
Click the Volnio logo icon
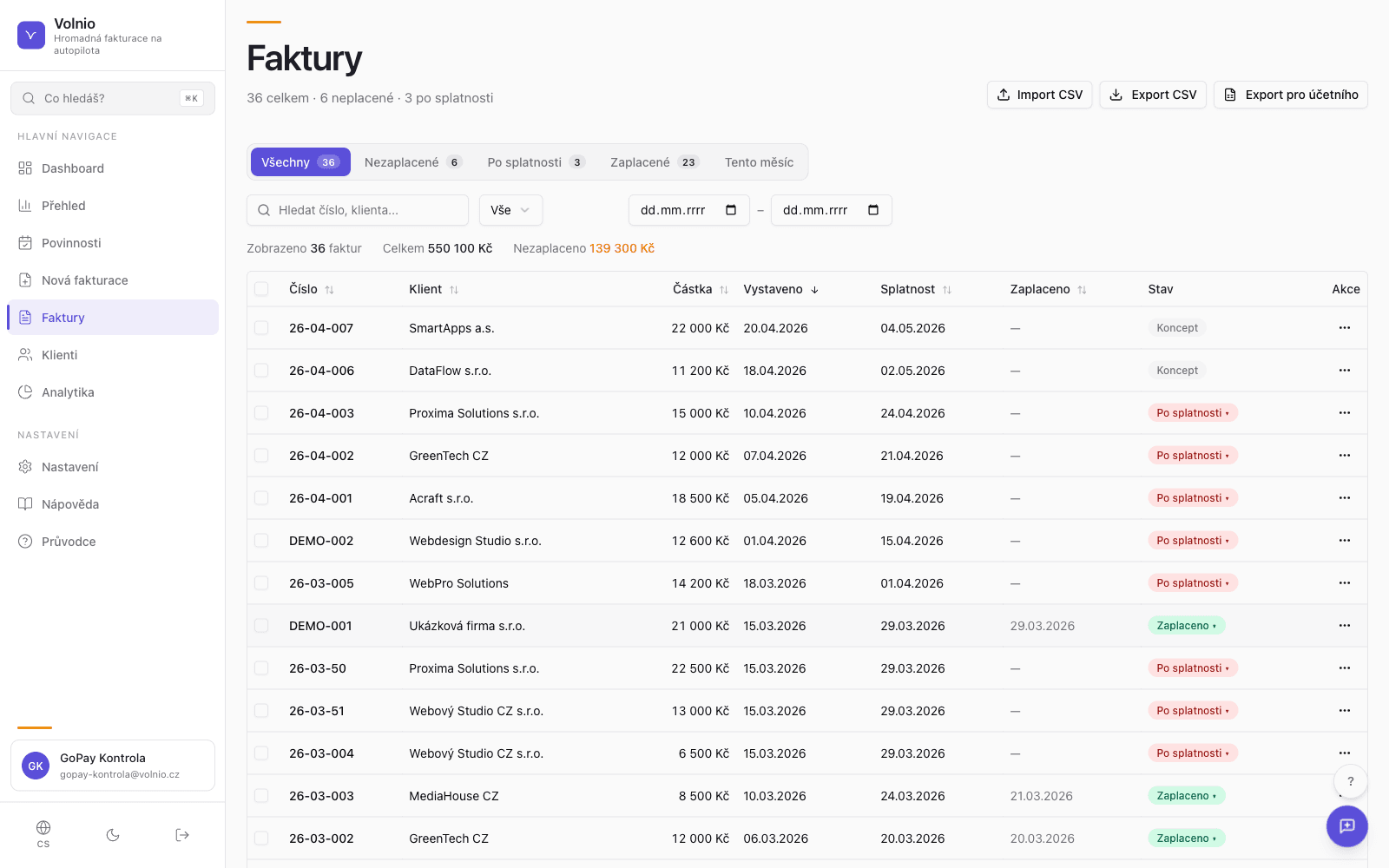(31, 36)
